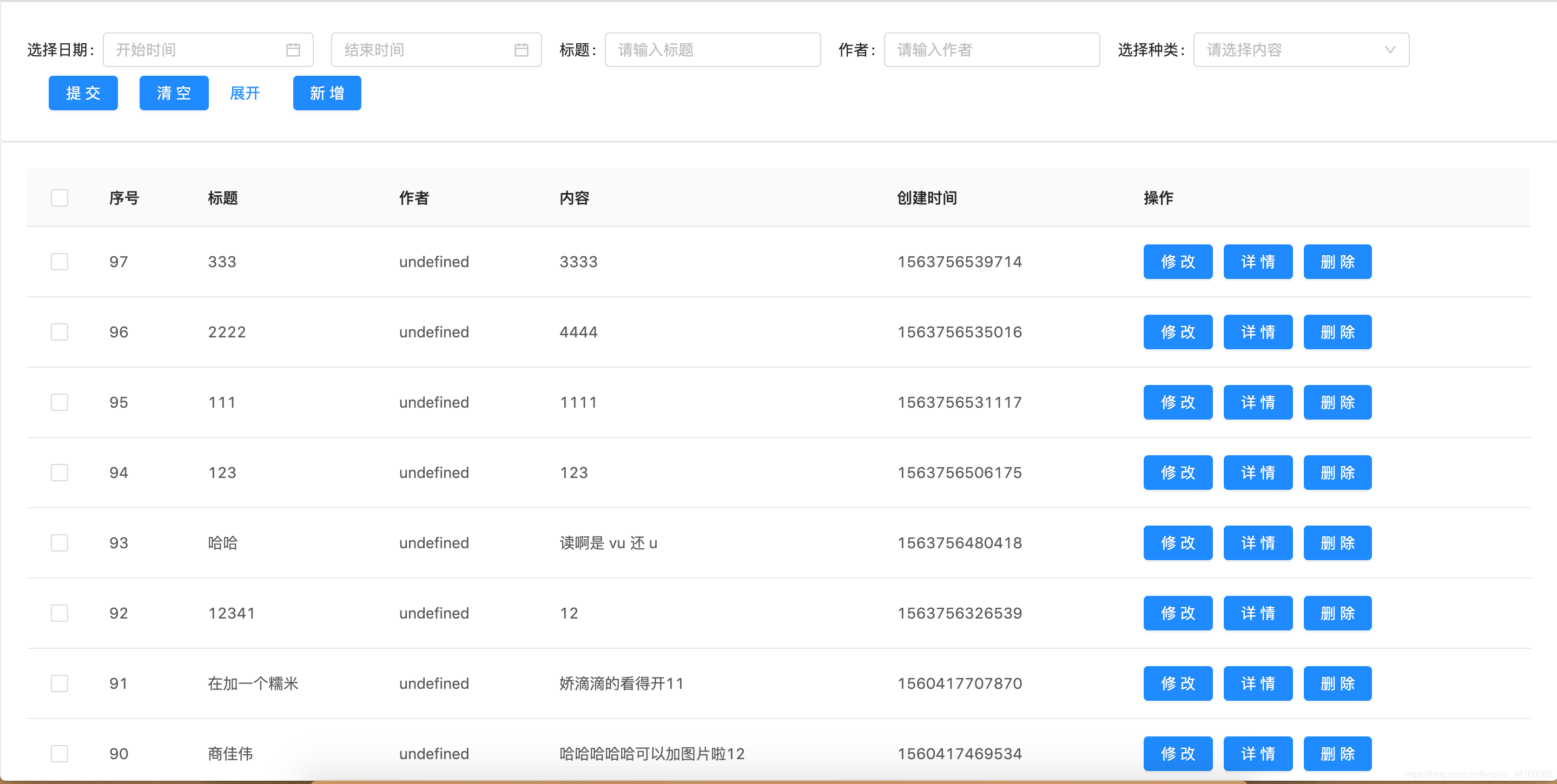Screen dimensions: 1557x784
Task: Click calendar icon in start time field
Action: click(x=293, y=50)
